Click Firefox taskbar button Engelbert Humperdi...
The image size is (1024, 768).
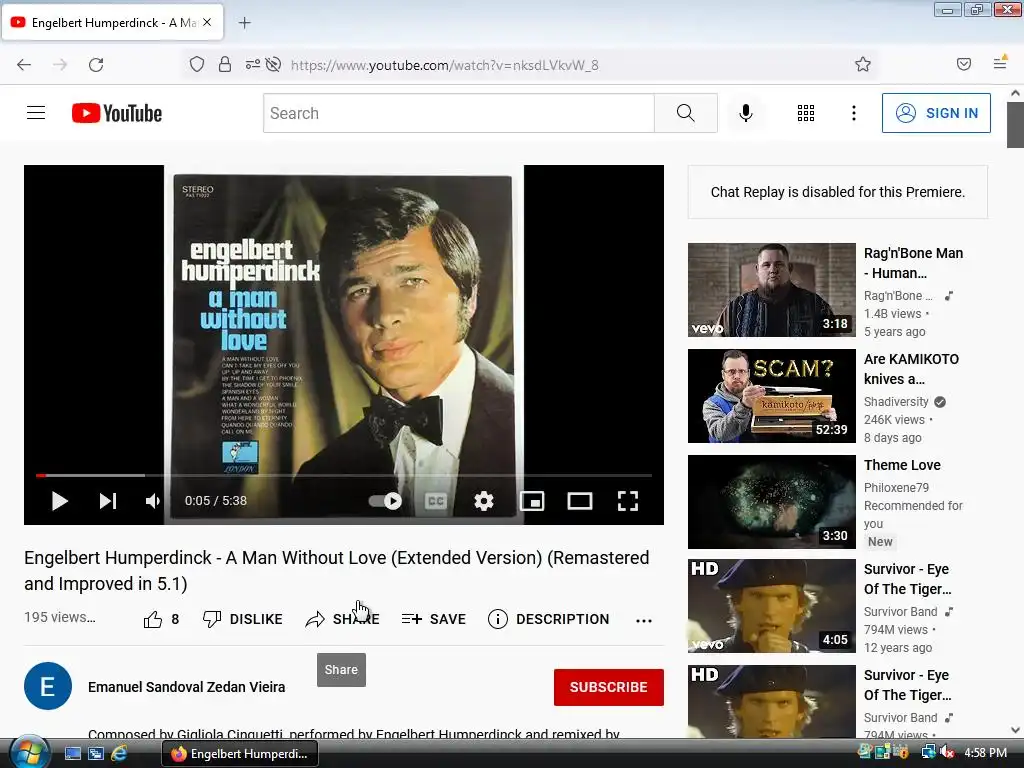[x=239, y=754]
